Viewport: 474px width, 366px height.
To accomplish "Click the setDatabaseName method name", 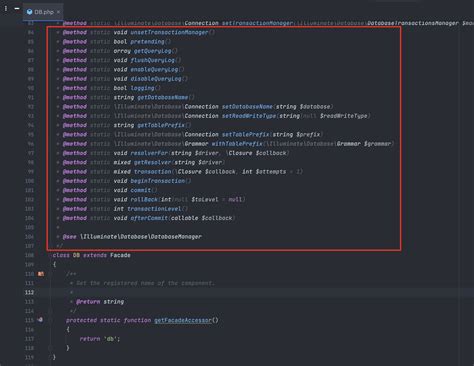I will click(247, 107).
